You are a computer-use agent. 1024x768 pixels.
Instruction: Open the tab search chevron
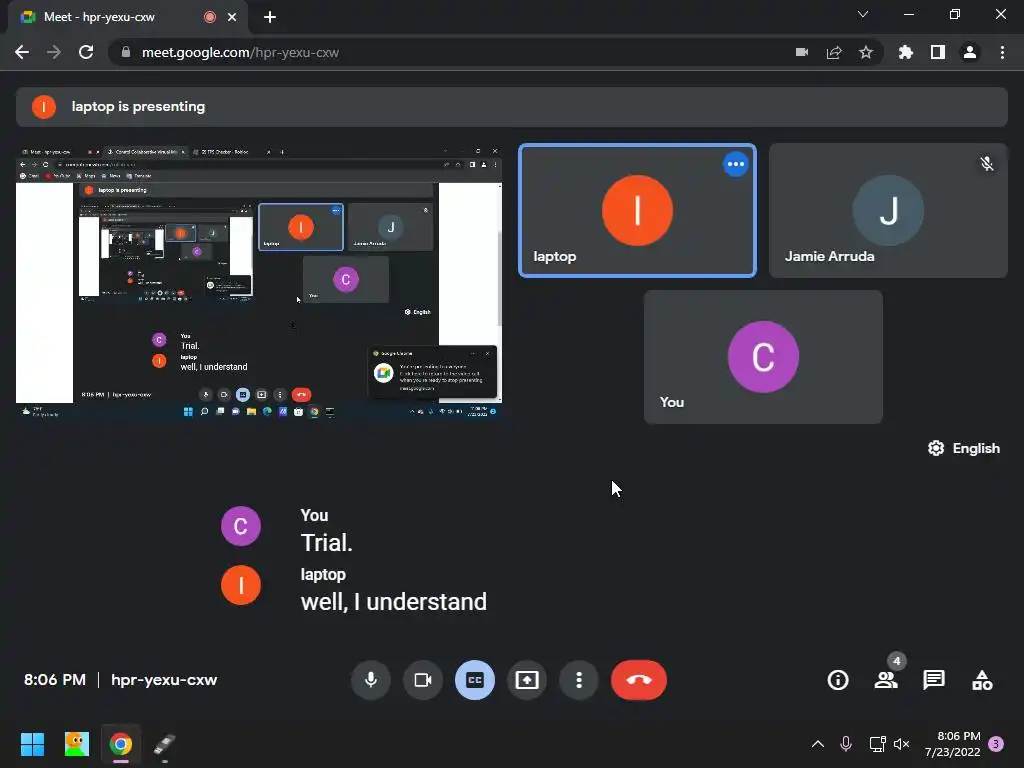click(863, 14)
